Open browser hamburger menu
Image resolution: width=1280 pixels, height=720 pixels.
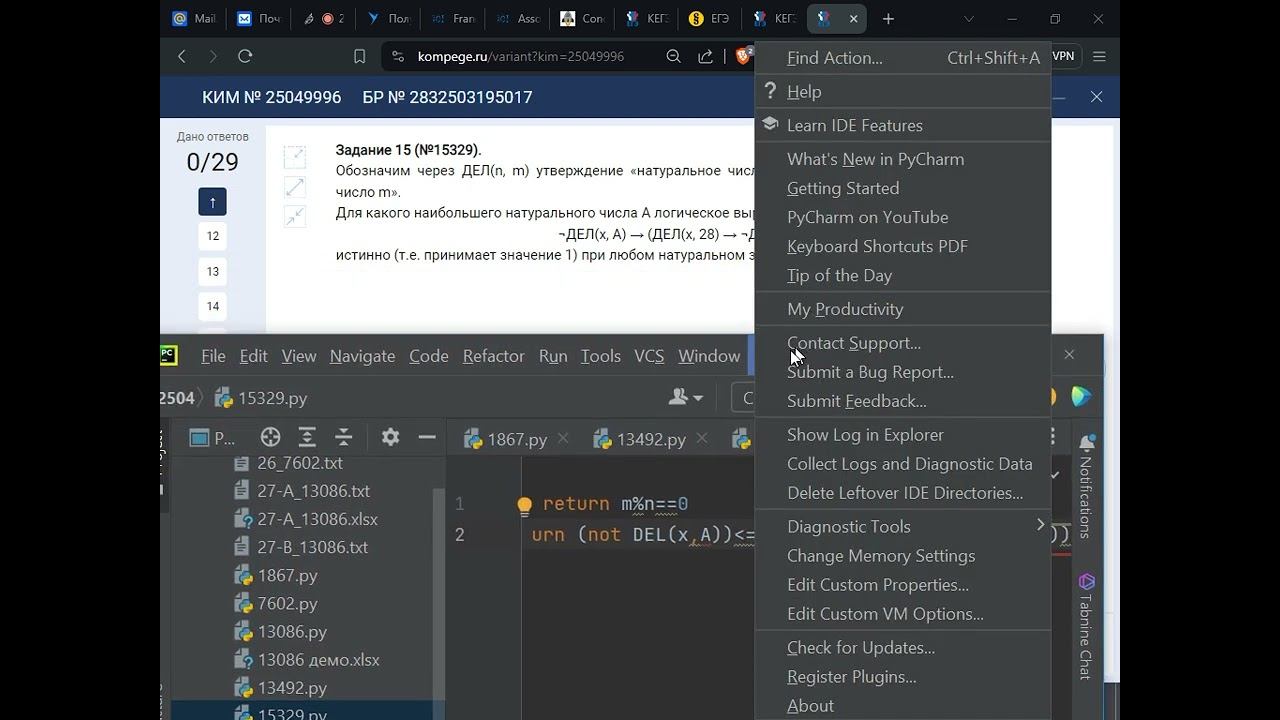(x=1099, y=57)
